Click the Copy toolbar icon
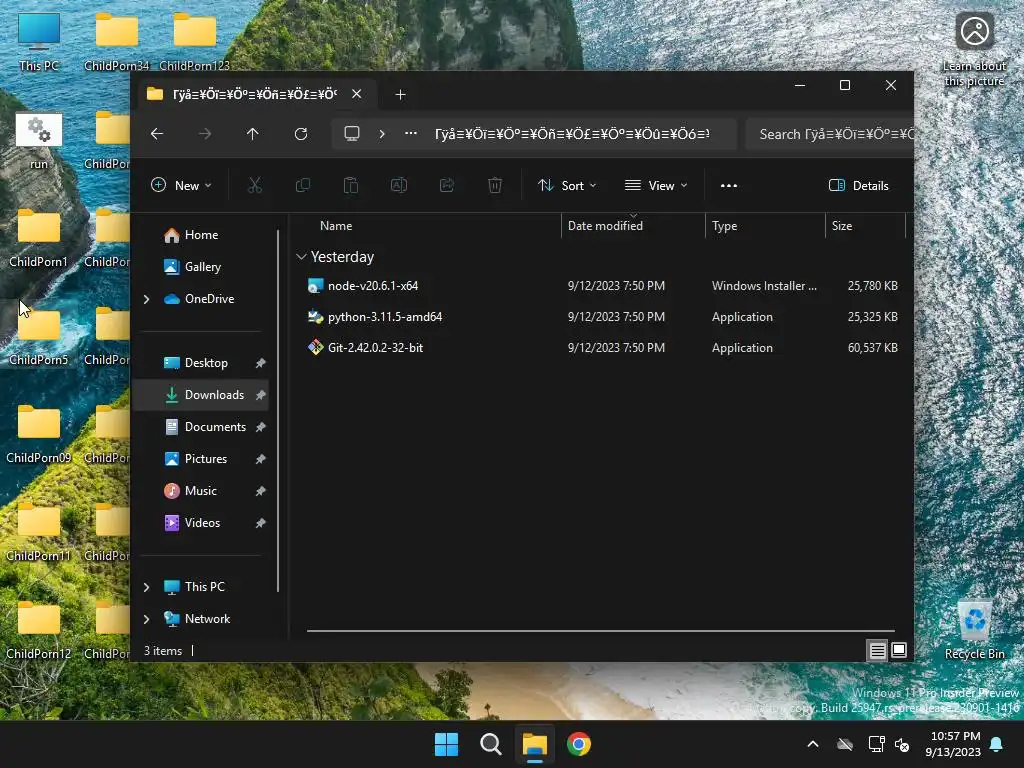The height and width of the screenshot is (768, 1024). (x=303, y=185)
